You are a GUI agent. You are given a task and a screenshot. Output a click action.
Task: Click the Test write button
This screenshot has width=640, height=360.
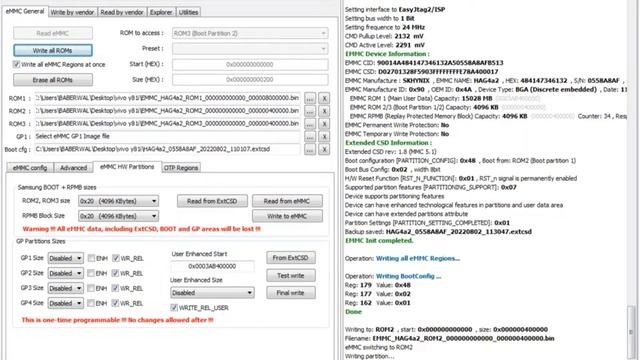click(x=291, y=276)
